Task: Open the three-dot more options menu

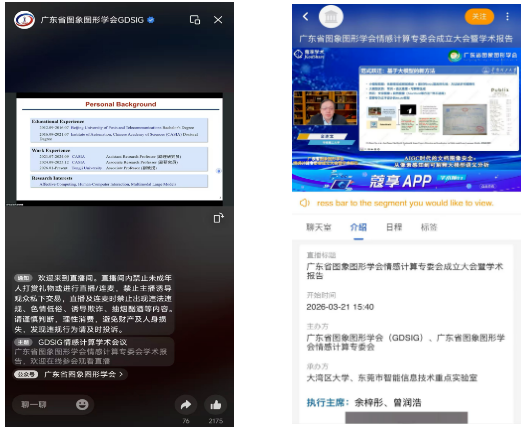Action: coord(507,16)
